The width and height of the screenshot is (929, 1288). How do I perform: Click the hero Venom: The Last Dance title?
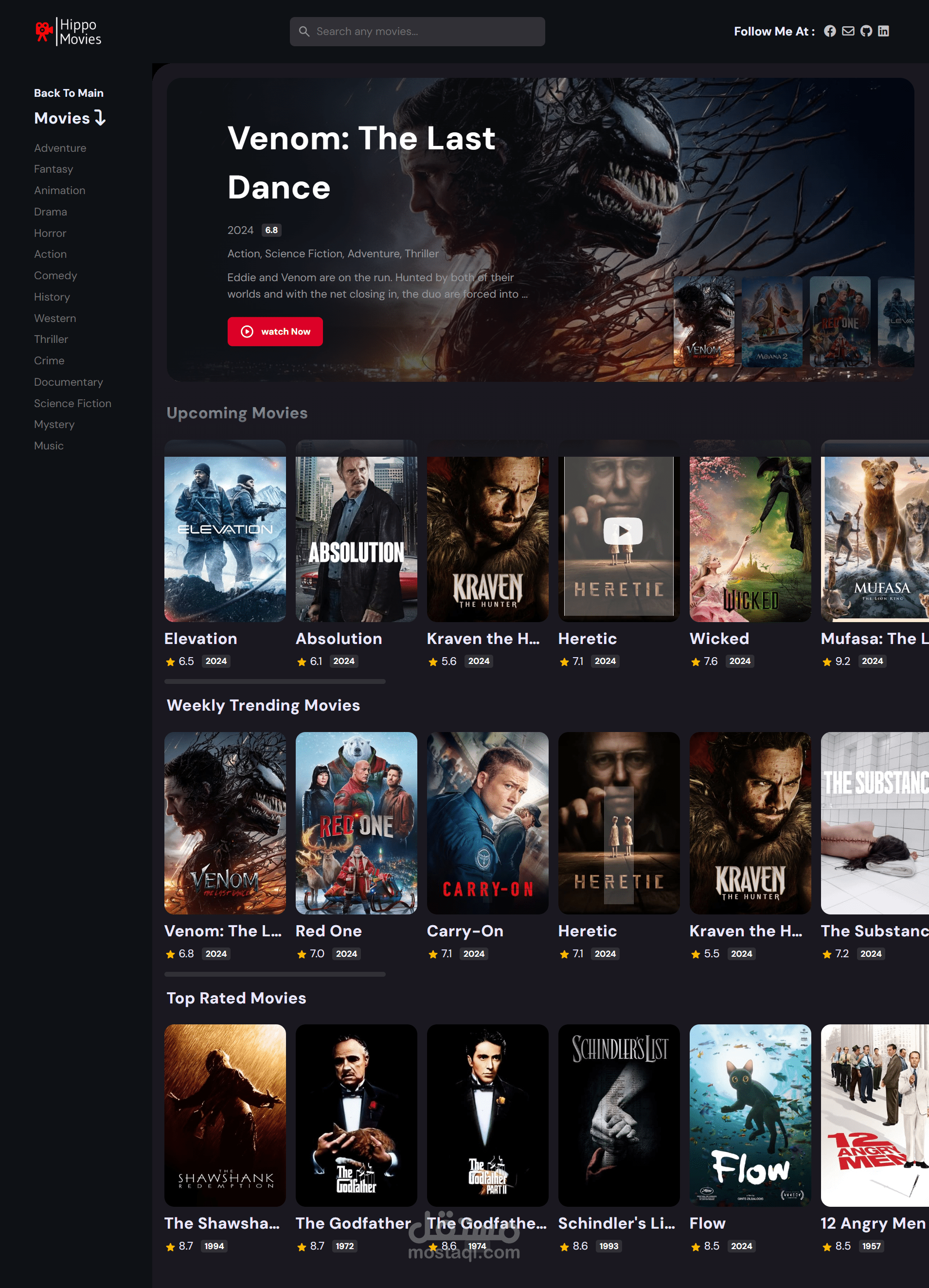(362, 162)
